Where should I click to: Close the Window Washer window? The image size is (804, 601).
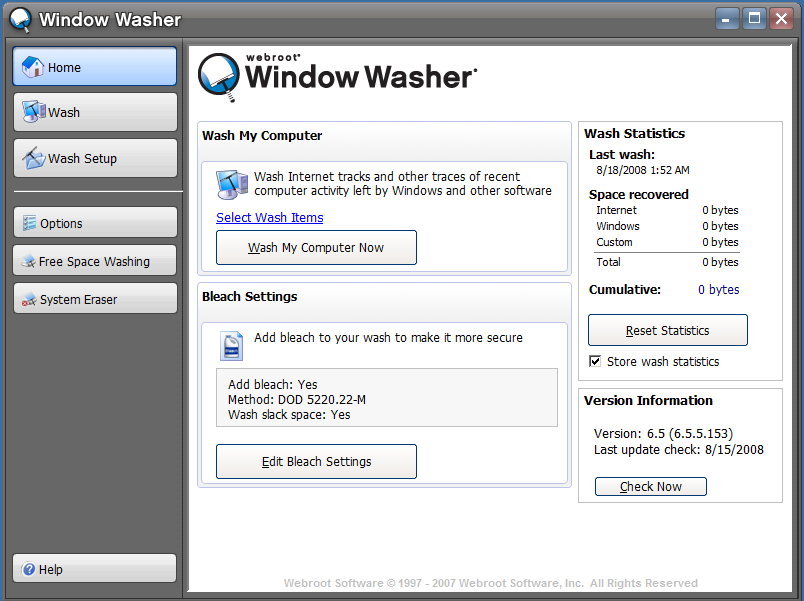(x=781, y=19)
